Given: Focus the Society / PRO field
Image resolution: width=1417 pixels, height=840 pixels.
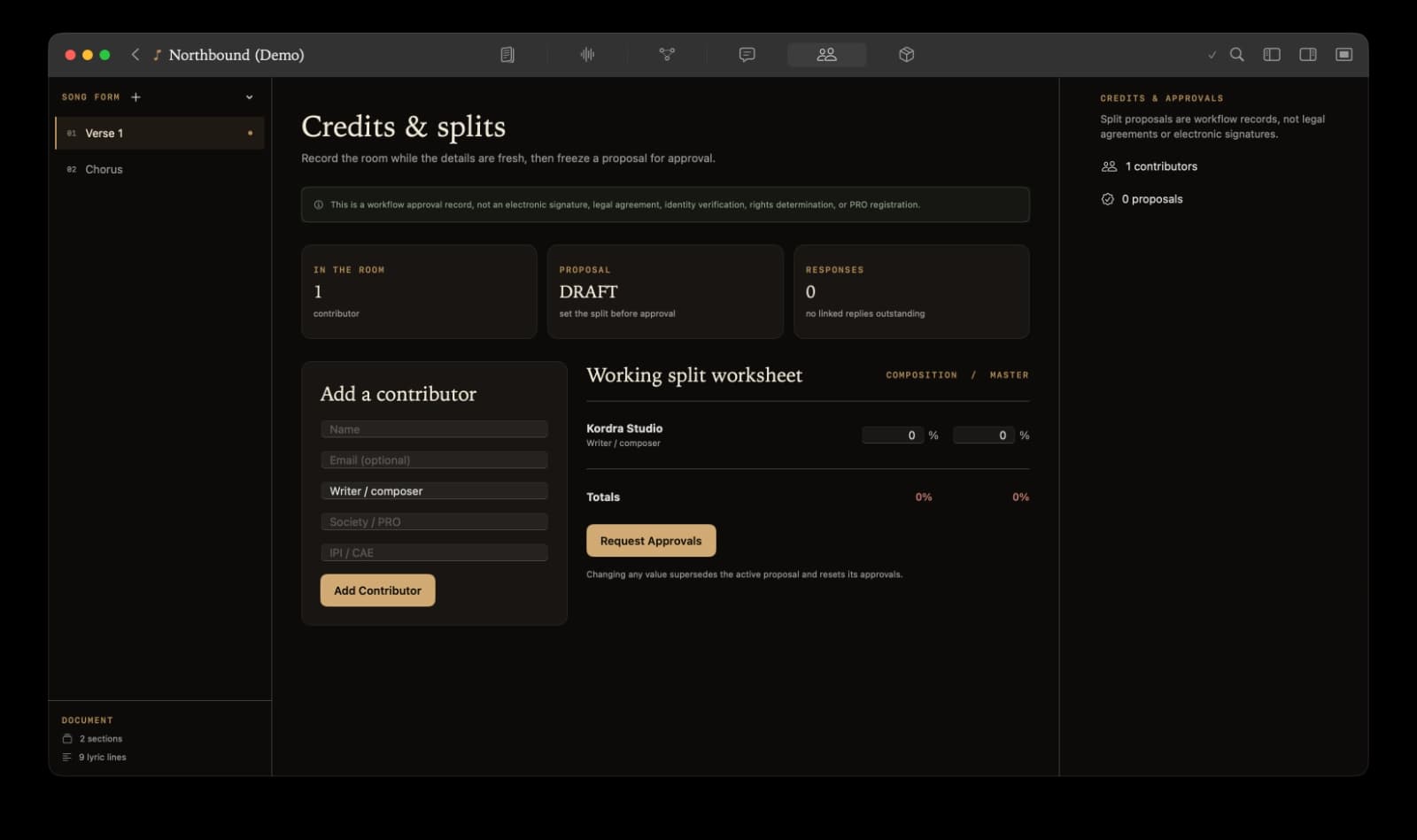Looking at the screenshot, I should tap(434, 522).
